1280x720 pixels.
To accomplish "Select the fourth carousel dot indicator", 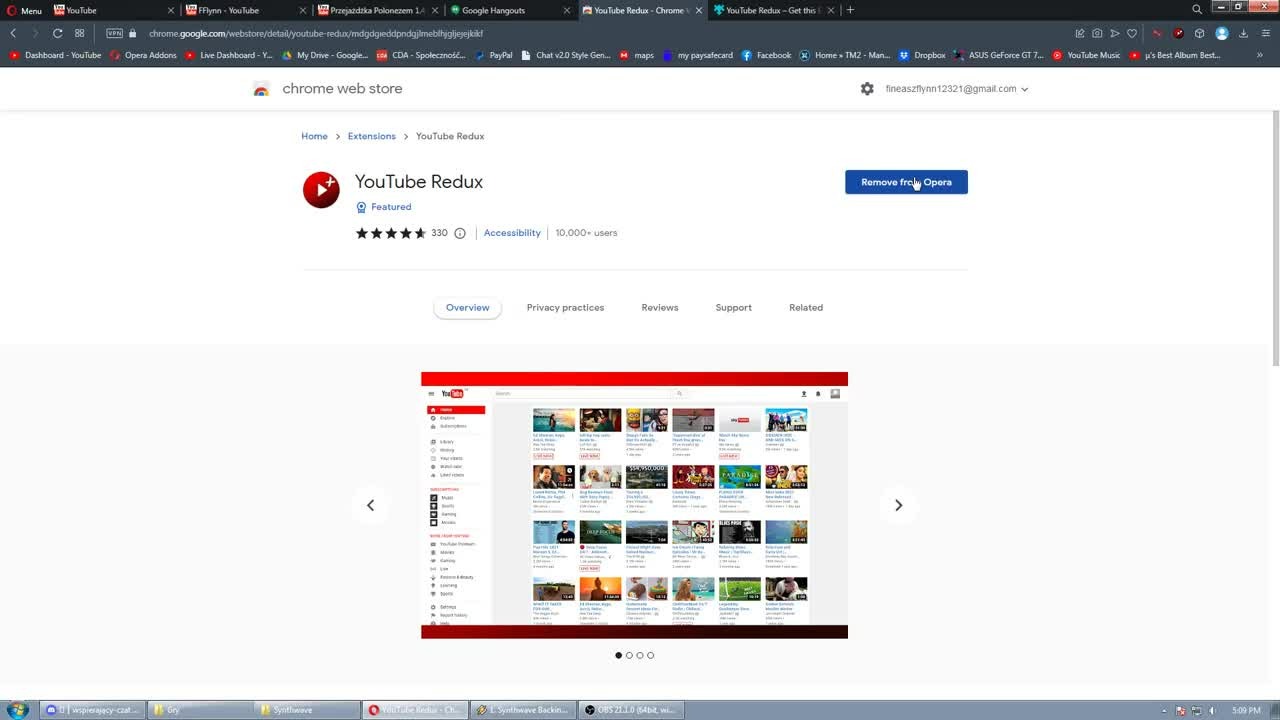I will click(x=650, y=655).
